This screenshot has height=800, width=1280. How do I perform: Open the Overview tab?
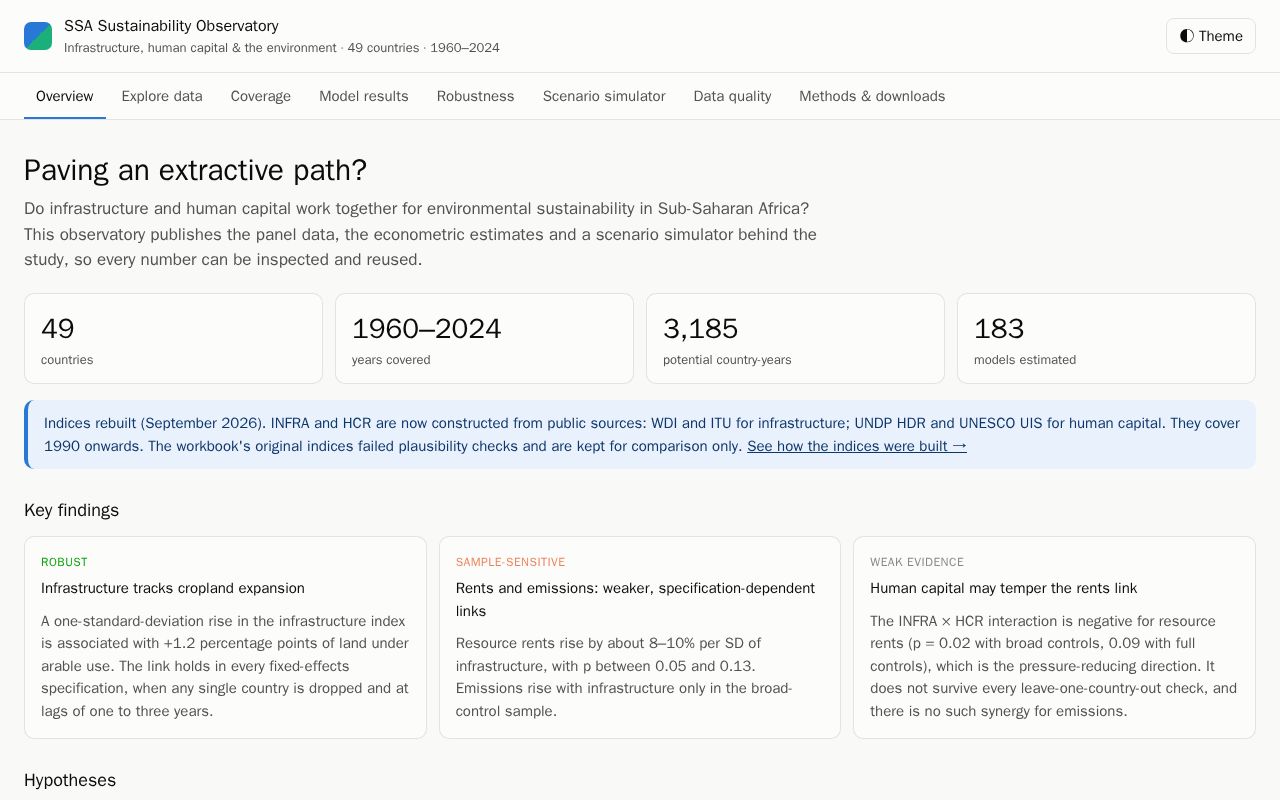click(65, 96)
